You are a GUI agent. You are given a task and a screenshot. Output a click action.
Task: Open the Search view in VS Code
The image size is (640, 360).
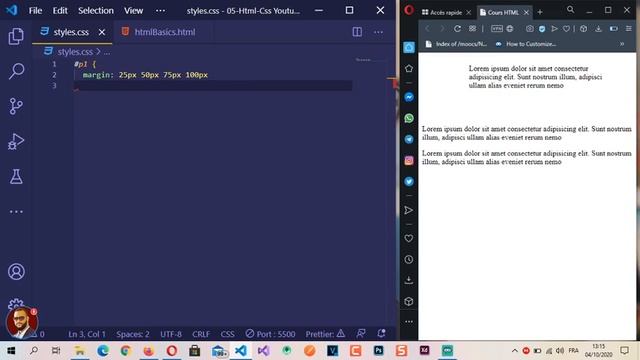pyautogui.click(x=16, y=71)
